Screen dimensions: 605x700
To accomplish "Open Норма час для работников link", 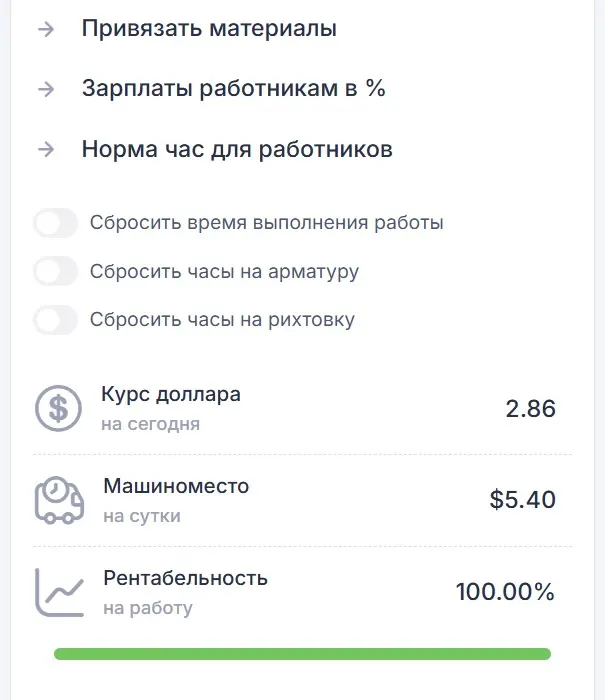I will 237,150.
